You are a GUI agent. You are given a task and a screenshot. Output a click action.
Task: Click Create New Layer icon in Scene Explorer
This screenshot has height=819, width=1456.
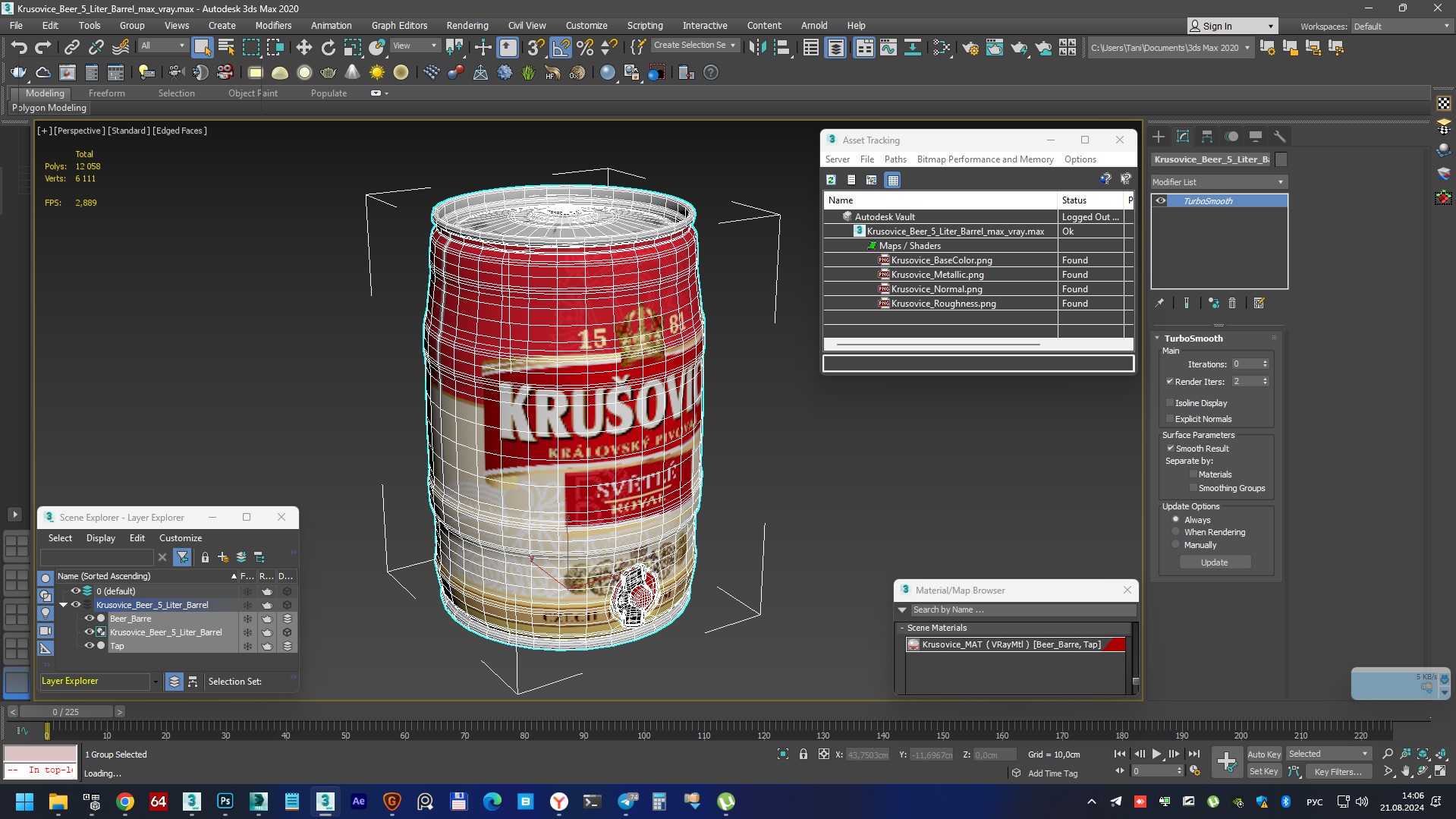[223, 557]
